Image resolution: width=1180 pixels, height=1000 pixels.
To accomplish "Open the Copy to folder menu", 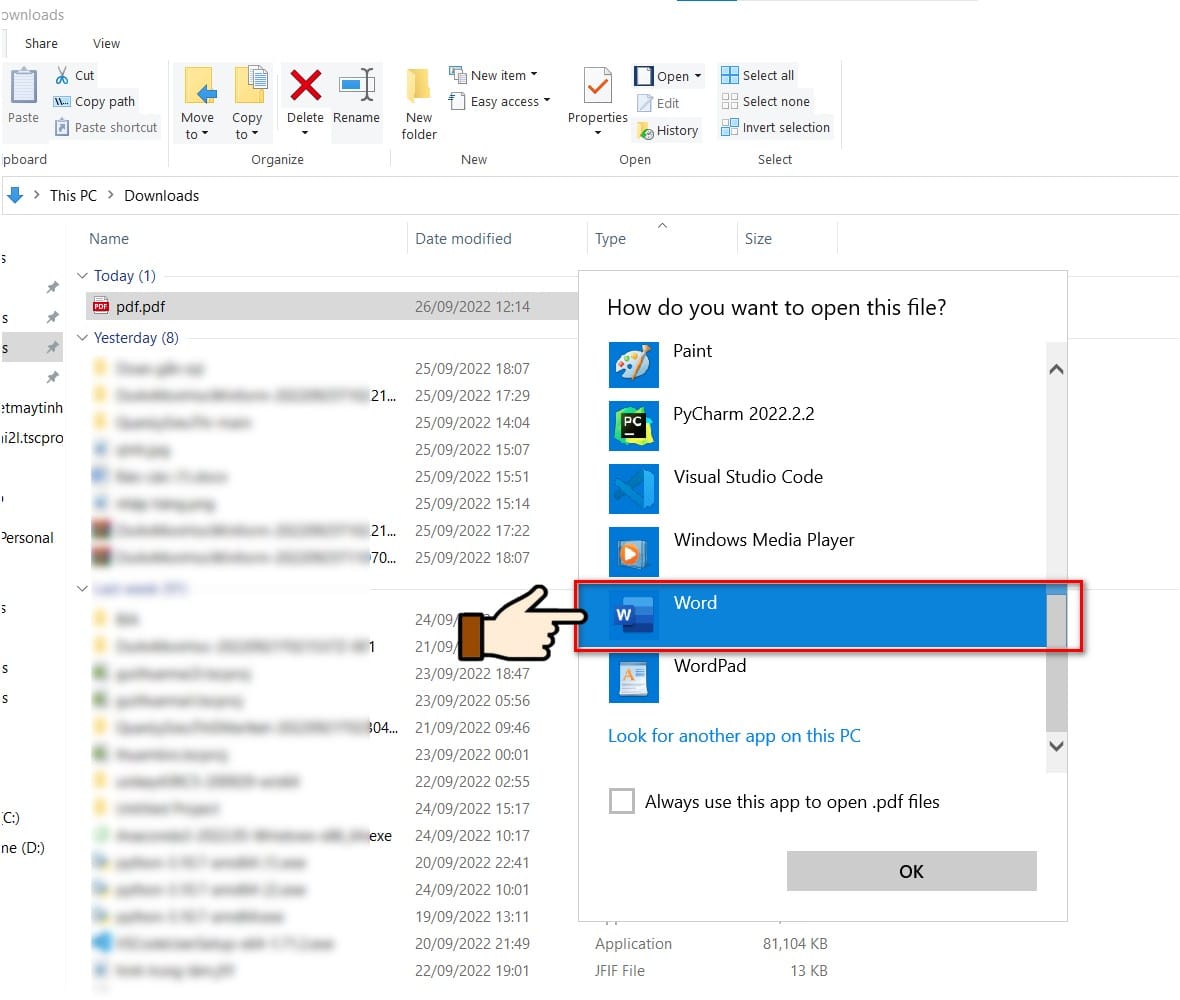I will tap(247, 104).
